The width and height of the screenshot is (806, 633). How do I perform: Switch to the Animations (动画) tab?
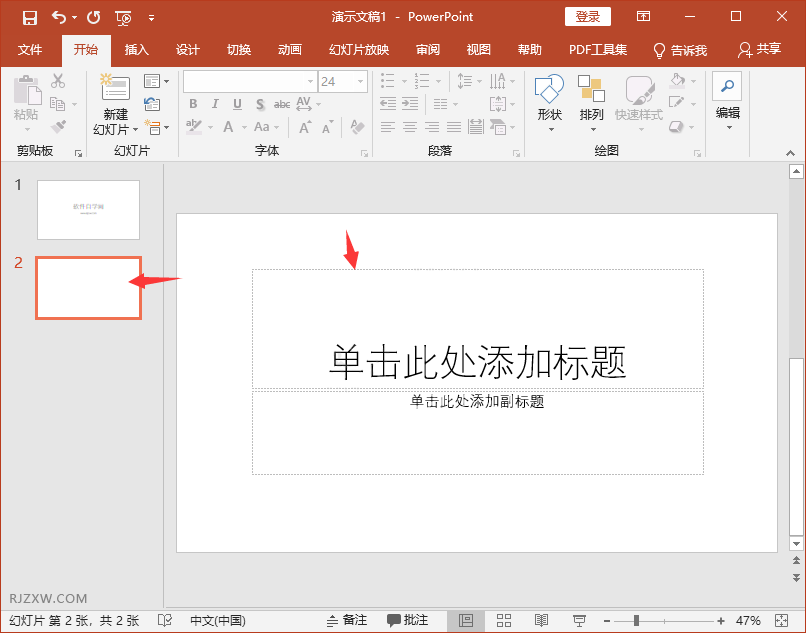(x=290, y=50)
